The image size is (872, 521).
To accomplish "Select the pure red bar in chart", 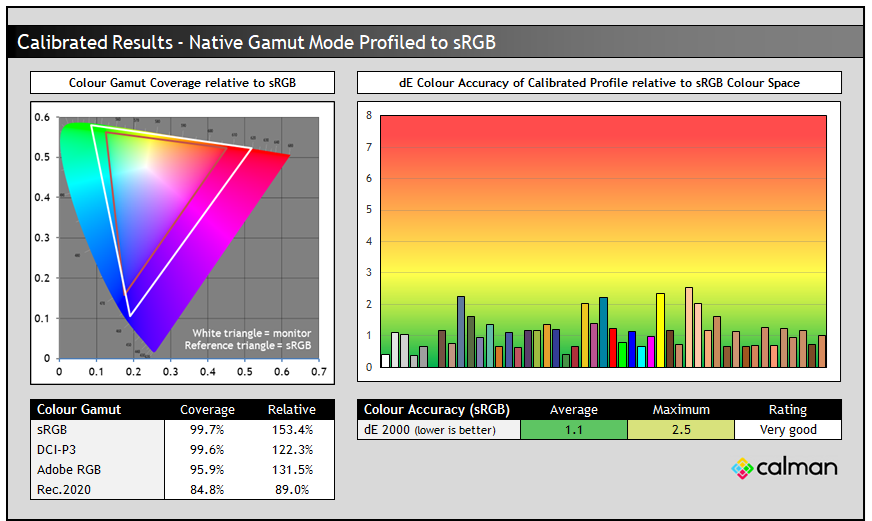I will (x=613, y=348).
